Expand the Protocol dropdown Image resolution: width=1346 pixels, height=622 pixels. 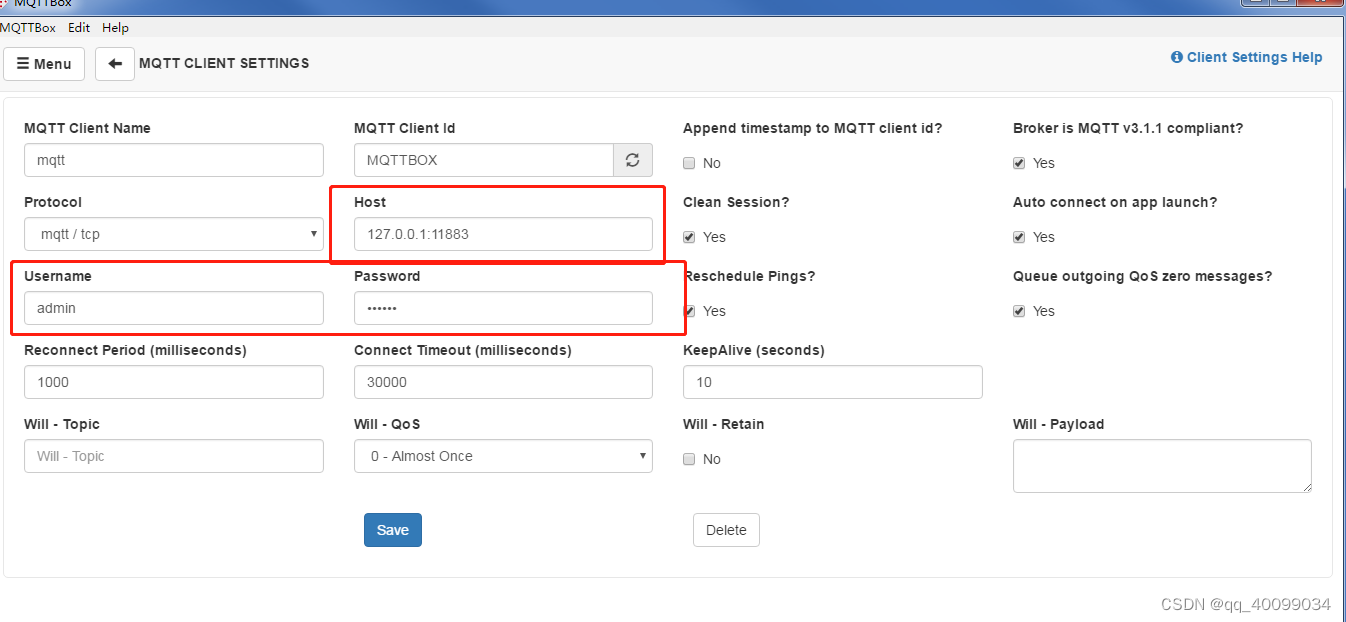pyautogui.click(x=174, y=234)
